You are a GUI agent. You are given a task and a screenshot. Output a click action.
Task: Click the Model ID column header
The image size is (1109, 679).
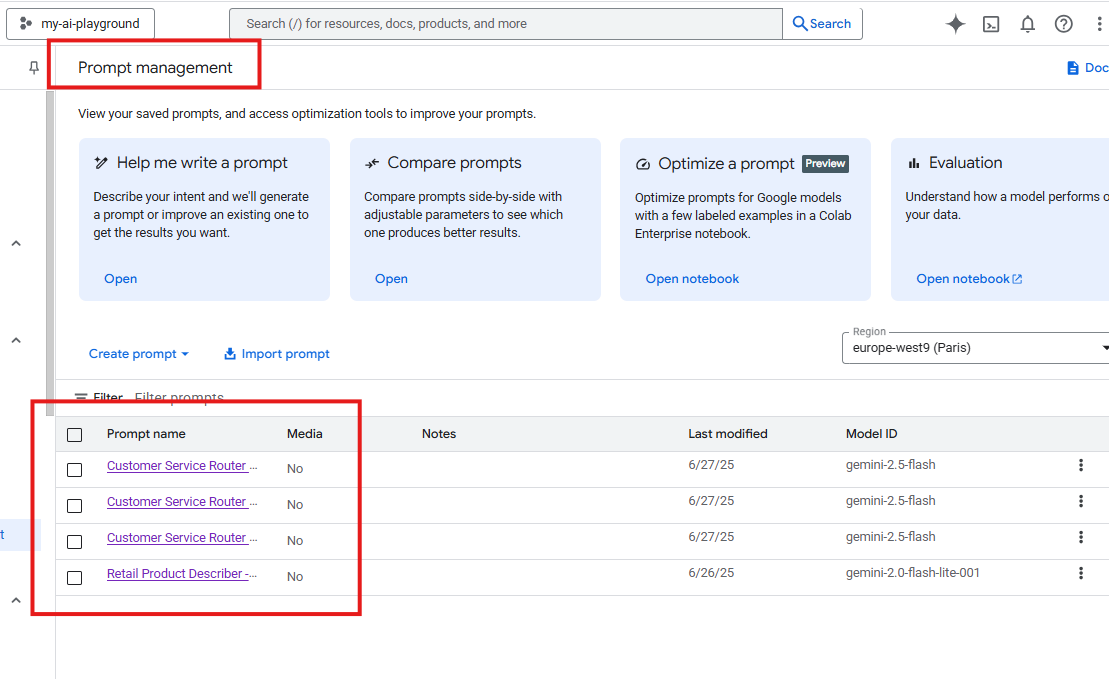click(x=871, y=434)
